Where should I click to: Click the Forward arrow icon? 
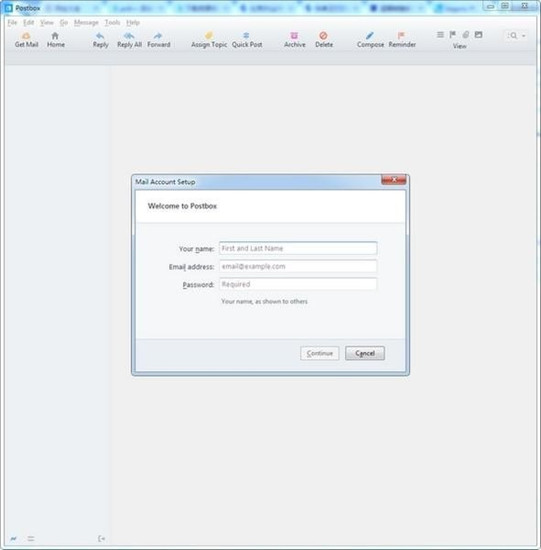tap(158, 36)
